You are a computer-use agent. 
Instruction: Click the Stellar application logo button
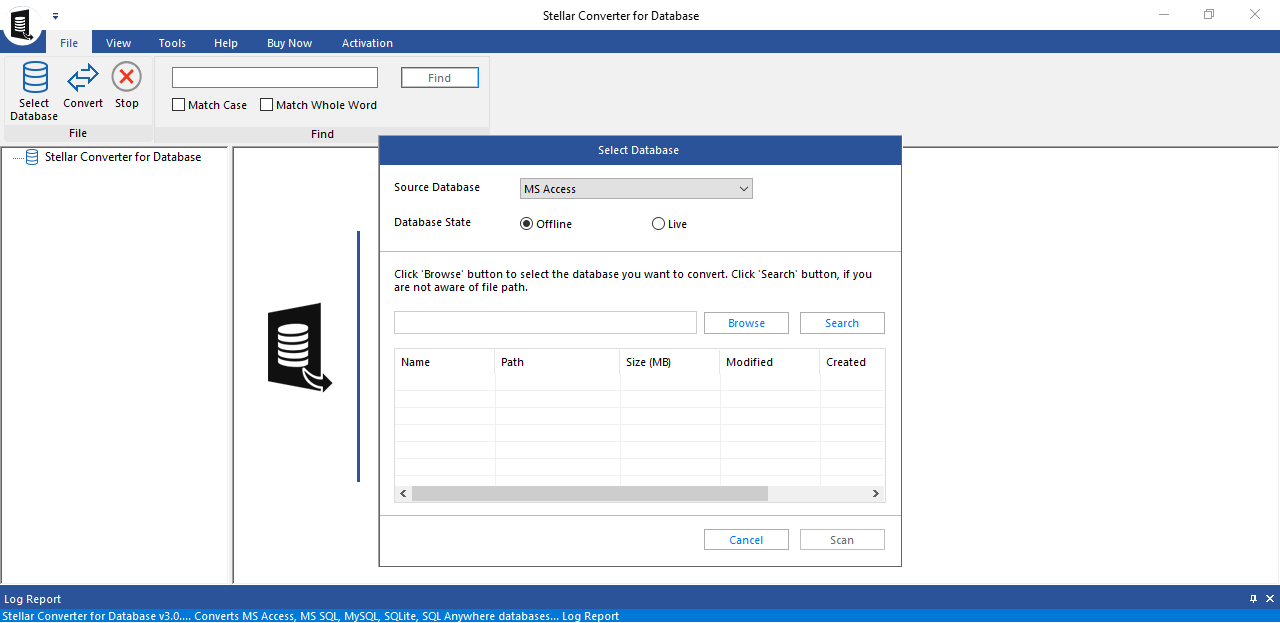(20, 24)
